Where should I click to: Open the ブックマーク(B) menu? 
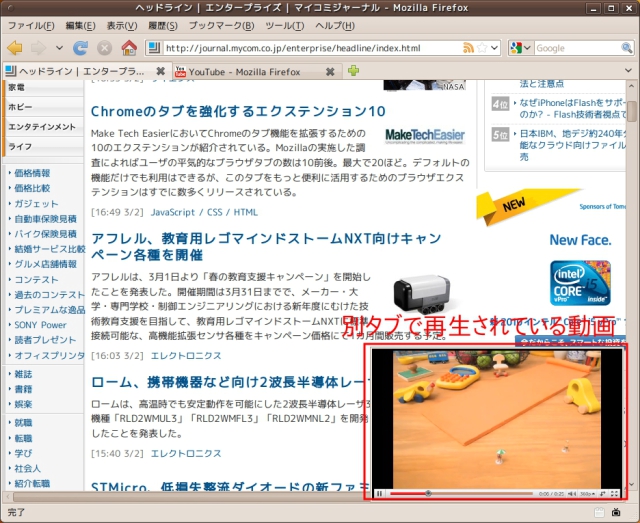coord(221,26)
